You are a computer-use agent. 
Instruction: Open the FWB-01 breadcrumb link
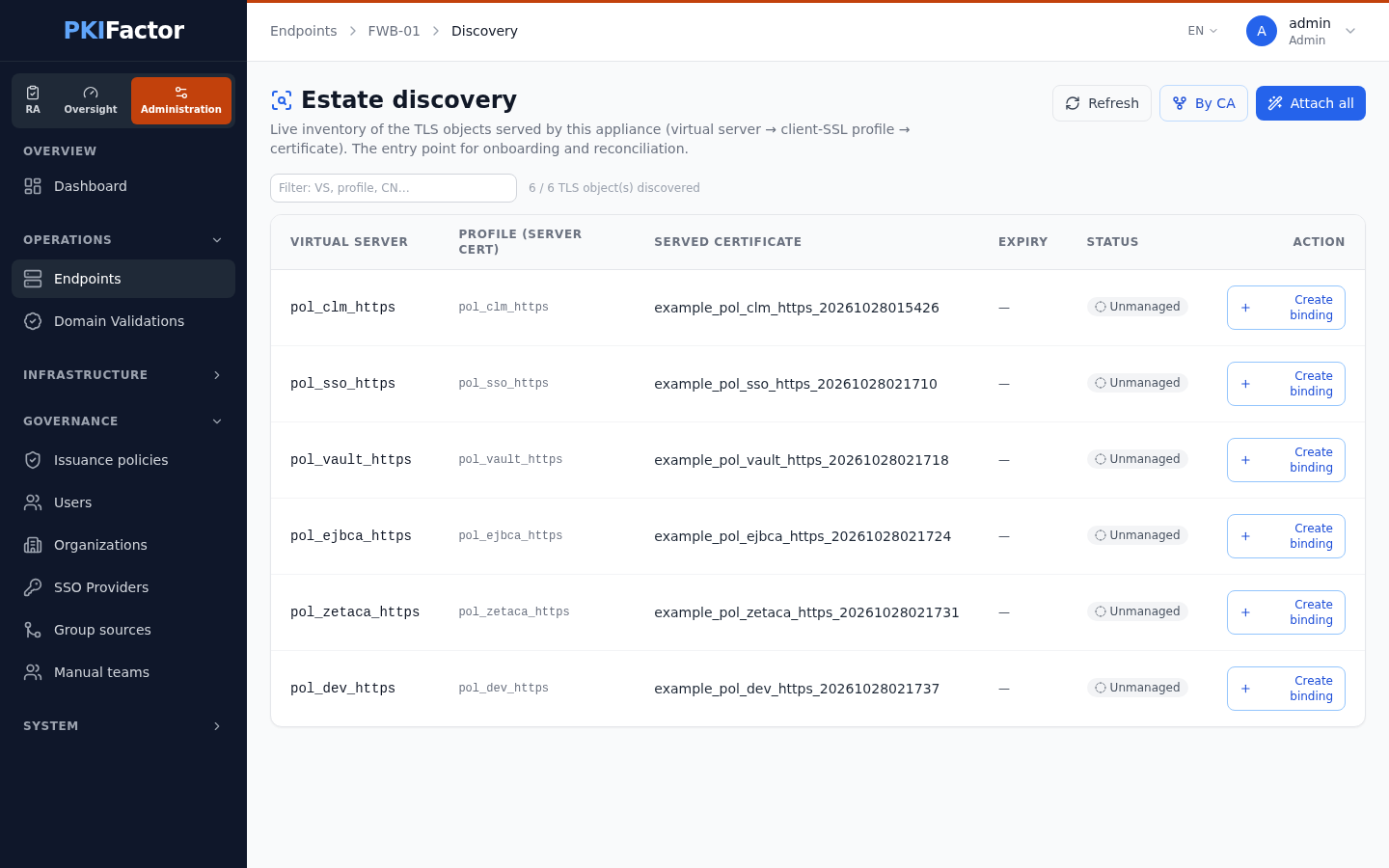coord(395,31)
